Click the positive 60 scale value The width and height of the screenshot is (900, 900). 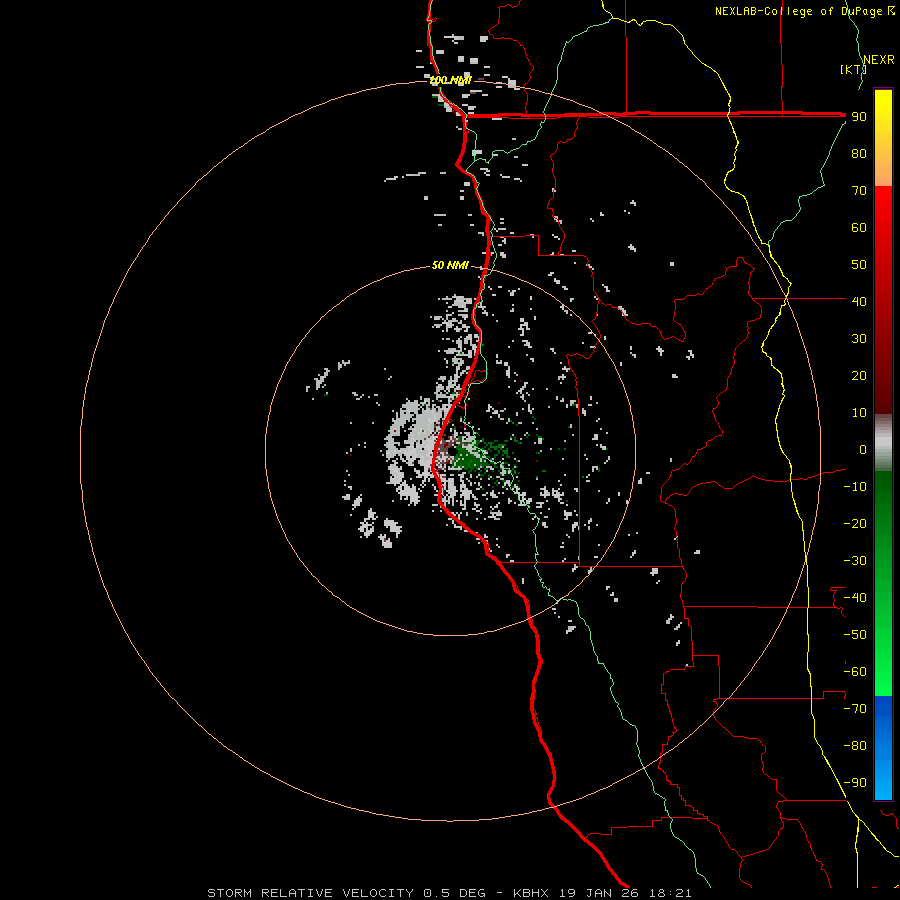point(859,227)
